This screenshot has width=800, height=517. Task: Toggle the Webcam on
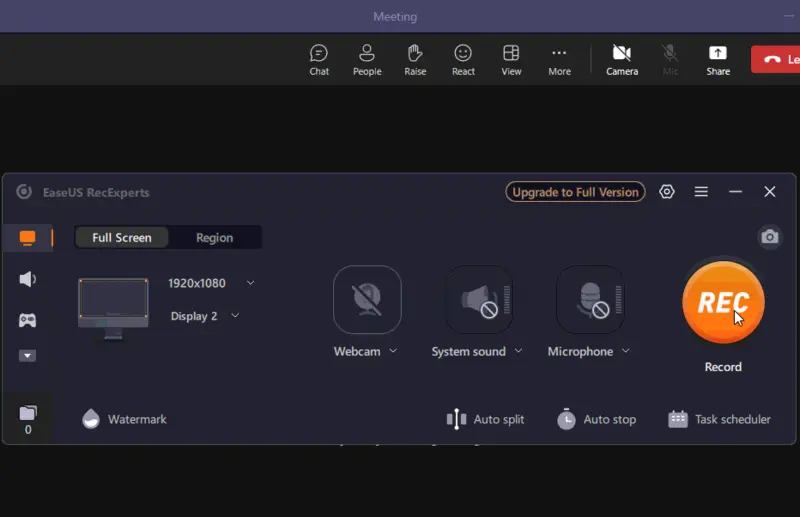click(x=367, y=299)
